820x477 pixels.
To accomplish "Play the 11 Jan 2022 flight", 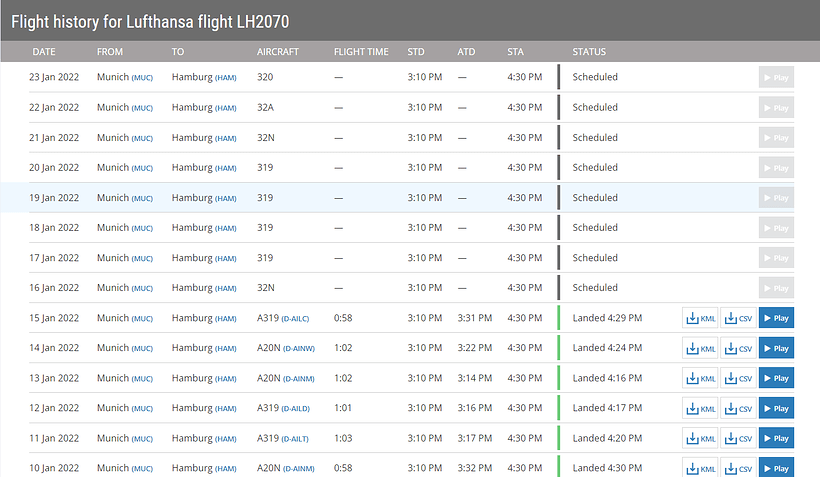I will click(776, 438).
